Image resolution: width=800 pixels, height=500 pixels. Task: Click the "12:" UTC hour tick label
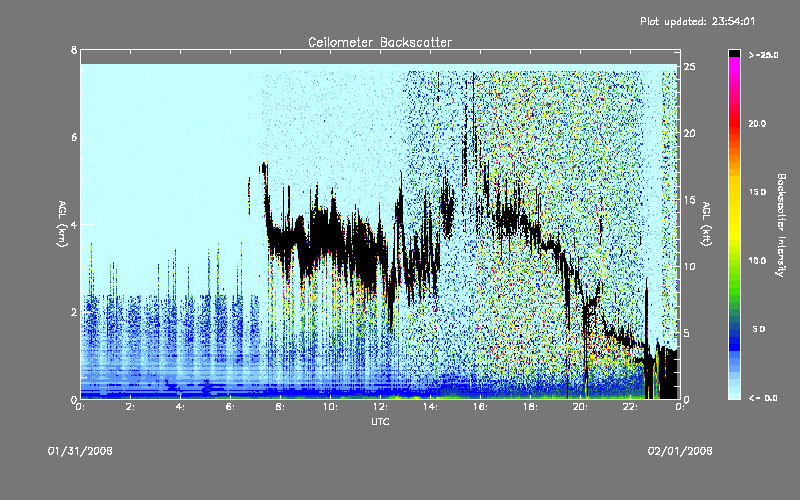[x=381, y=407]
